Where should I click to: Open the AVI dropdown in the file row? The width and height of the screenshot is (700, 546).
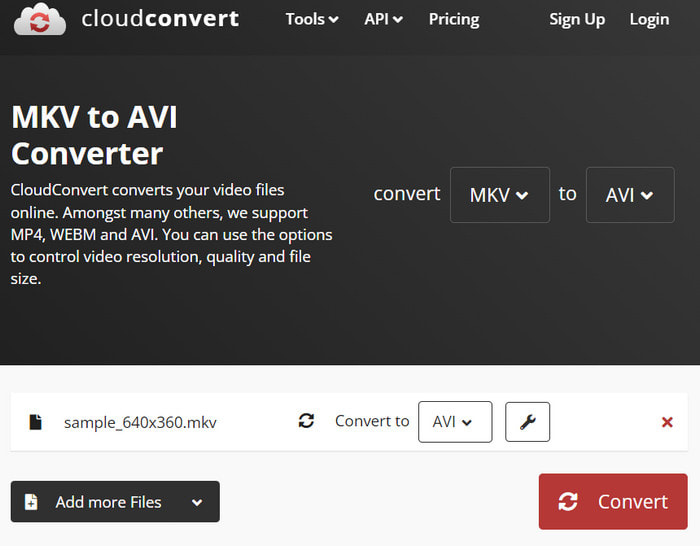455,422
